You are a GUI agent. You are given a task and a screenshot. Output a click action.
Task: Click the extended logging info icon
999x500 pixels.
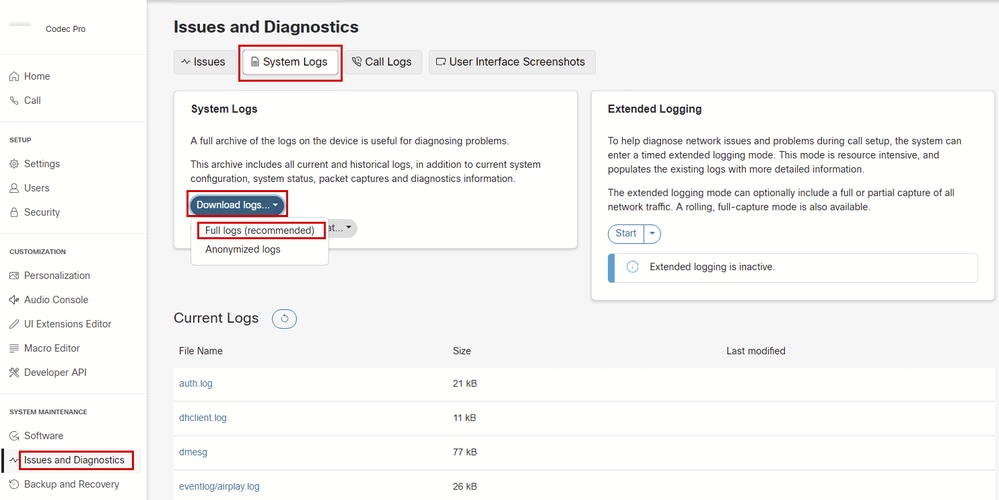(632, 268)
